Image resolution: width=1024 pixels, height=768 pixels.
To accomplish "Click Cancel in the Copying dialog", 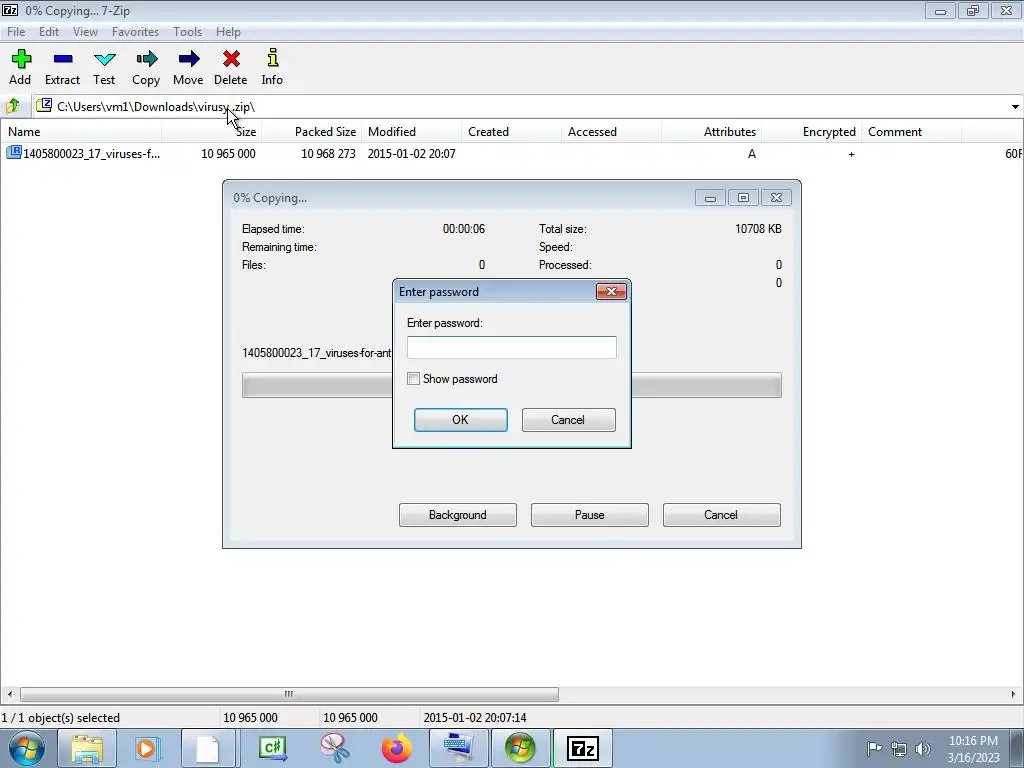I will coord(721,515).
